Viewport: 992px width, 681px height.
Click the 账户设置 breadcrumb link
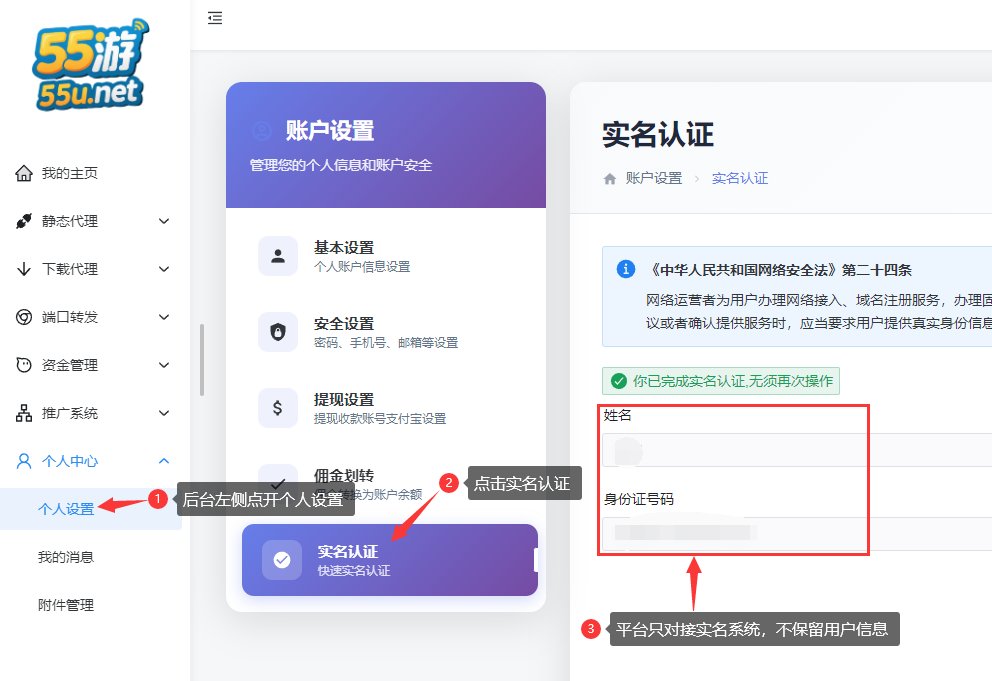click(655, 177)
